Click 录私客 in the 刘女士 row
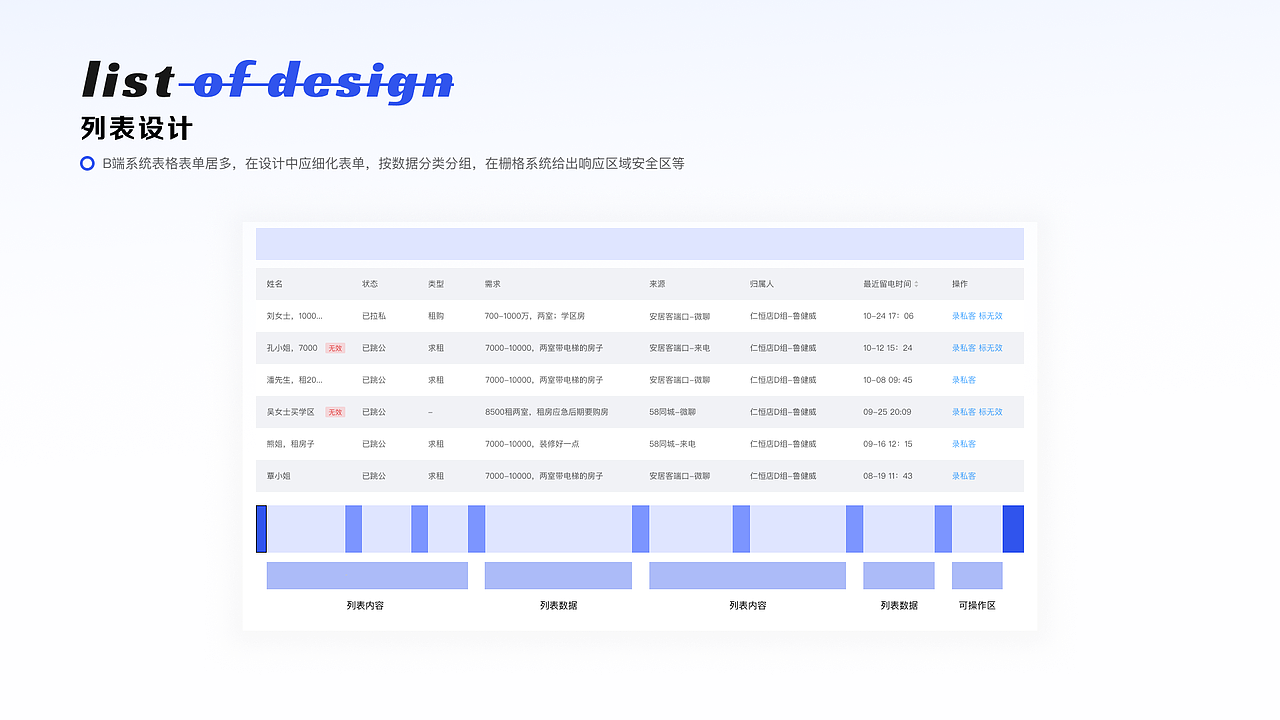 coord(964,316)
